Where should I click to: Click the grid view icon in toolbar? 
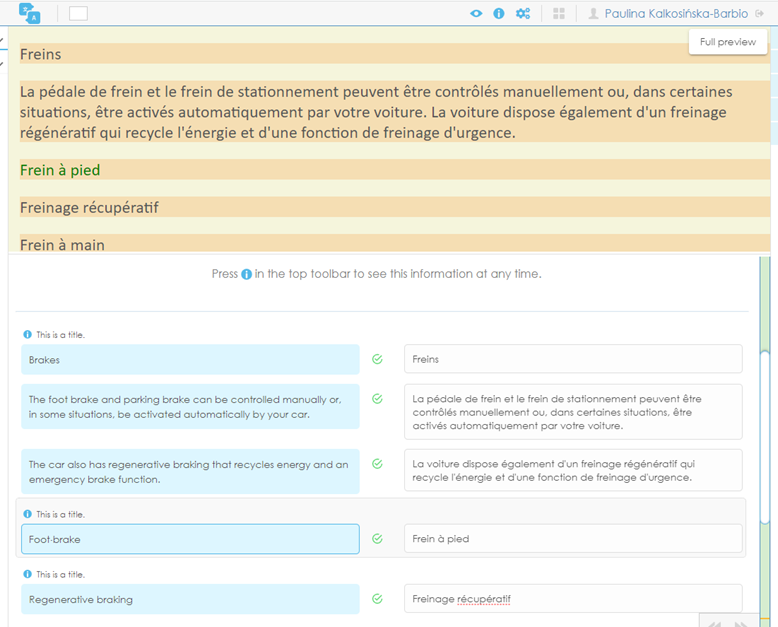point(559,14)
